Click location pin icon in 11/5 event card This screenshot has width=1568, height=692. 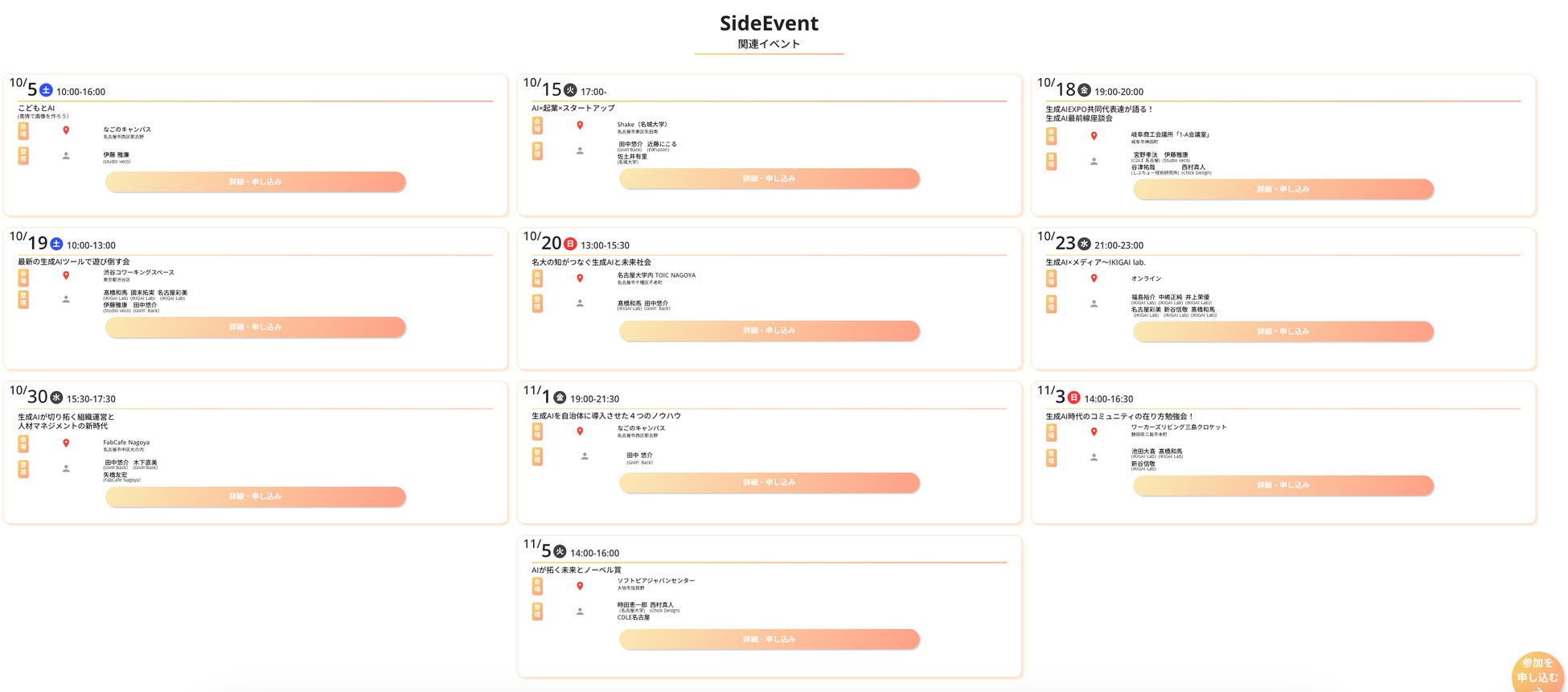tap(580, 586)
